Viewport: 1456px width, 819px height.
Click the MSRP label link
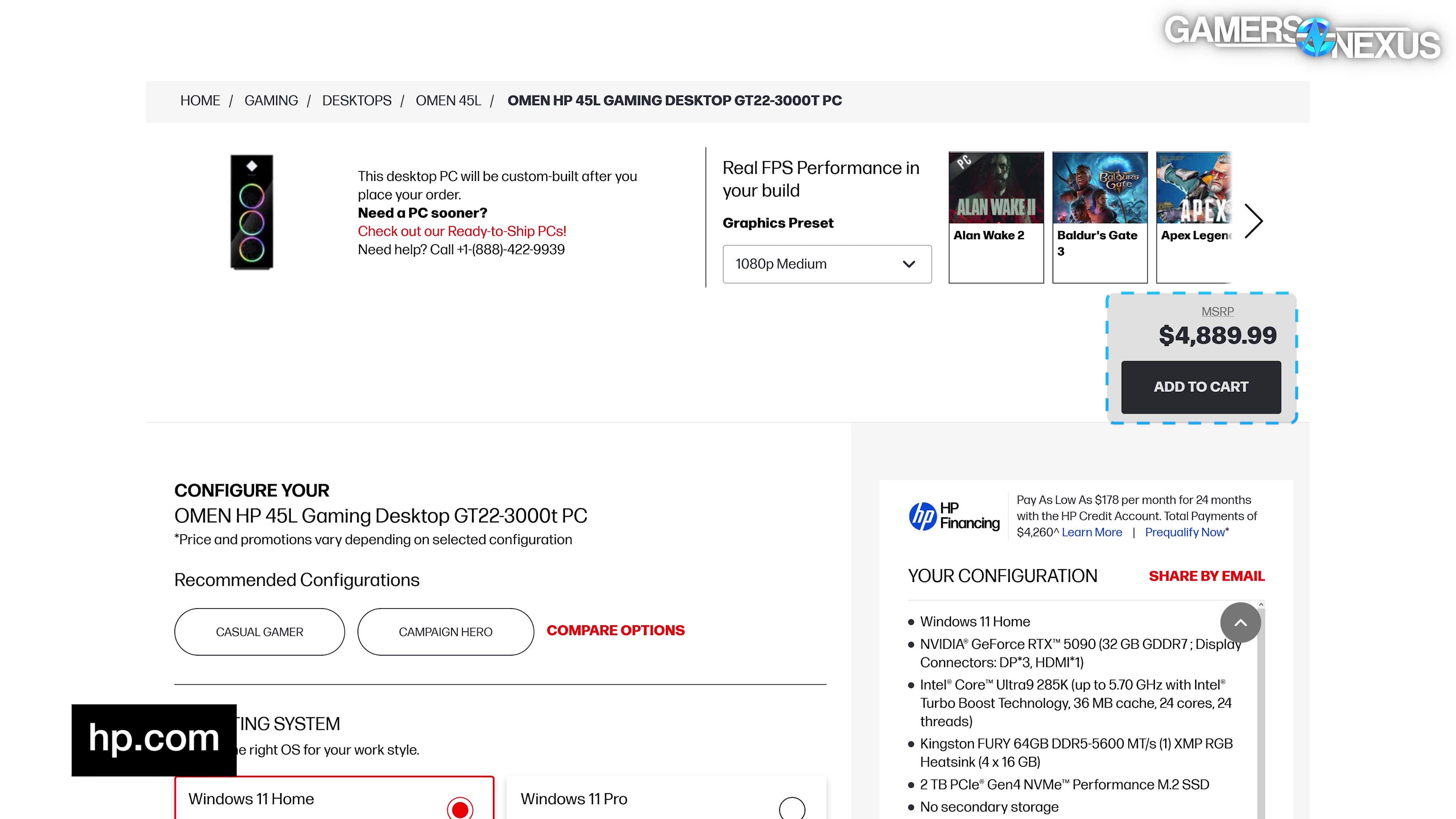coord(1218,311)
